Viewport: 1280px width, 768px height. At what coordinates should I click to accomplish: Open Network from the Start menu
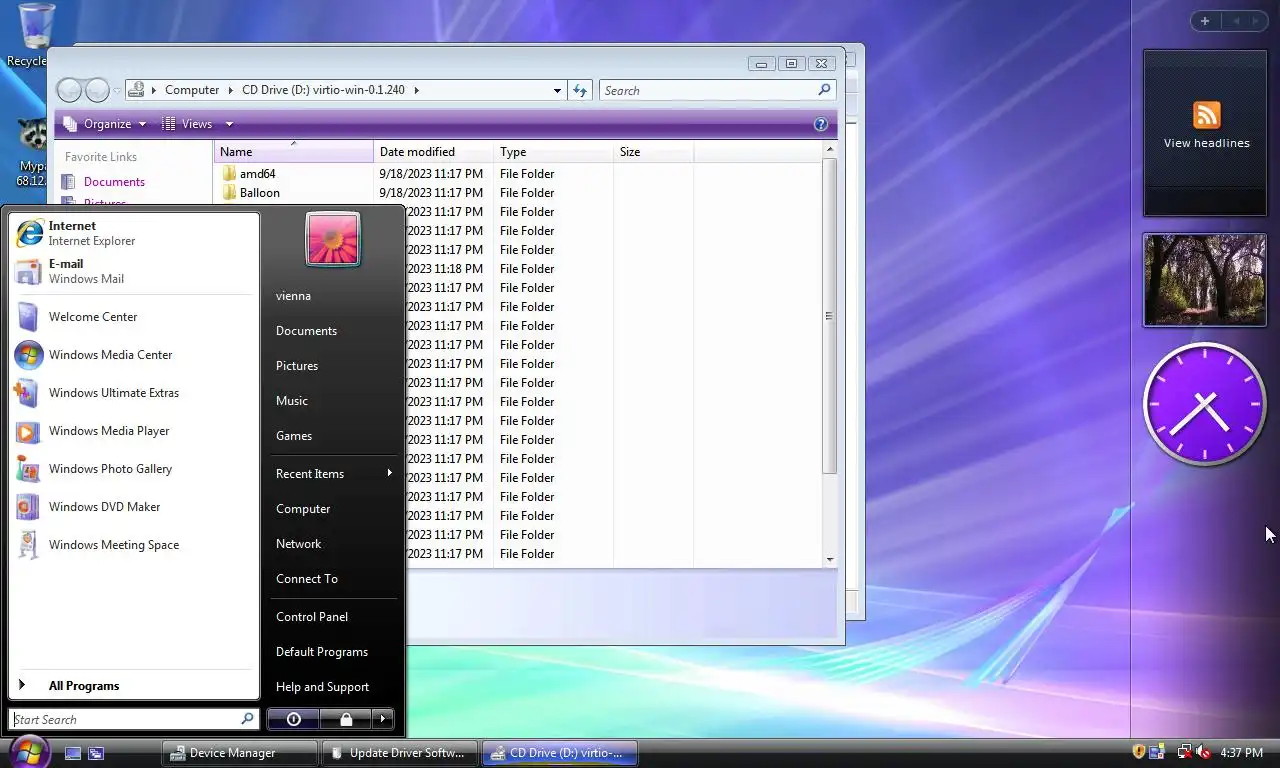[333, 544]
